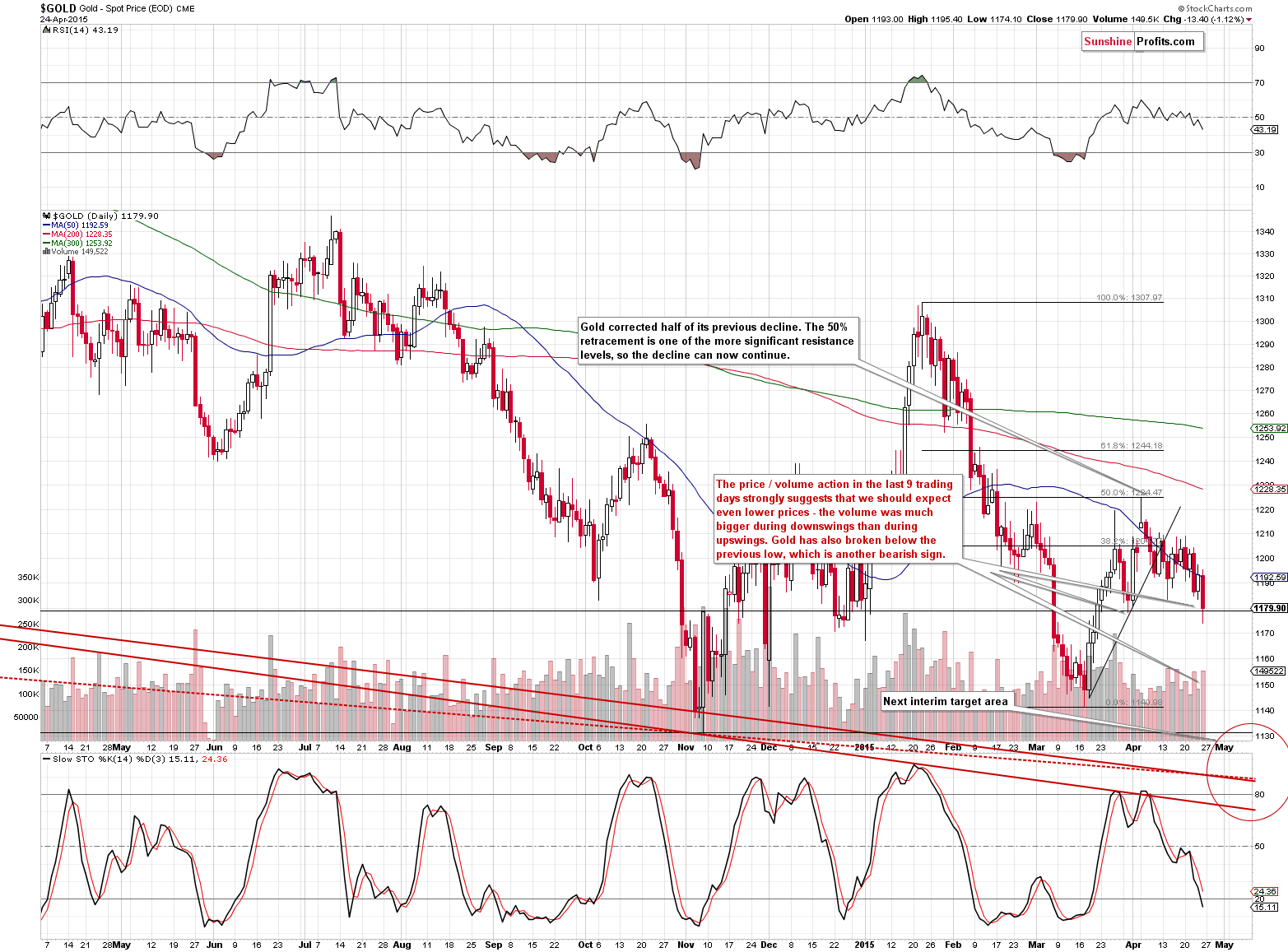Click the 350K volume axis label
1288x952 pixels.
(x=28, y=578)
